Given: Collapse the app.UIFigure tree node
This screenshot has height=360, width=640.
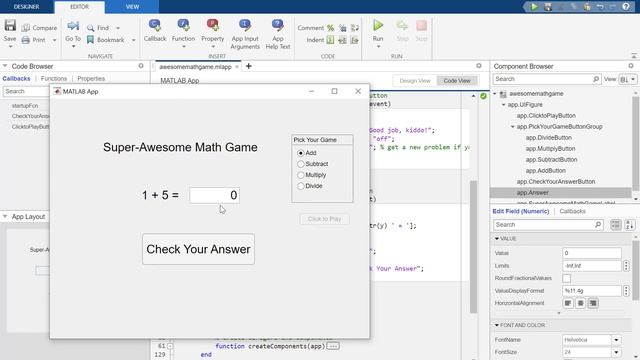Looking at the screenshot, I should tap(504, 105).
